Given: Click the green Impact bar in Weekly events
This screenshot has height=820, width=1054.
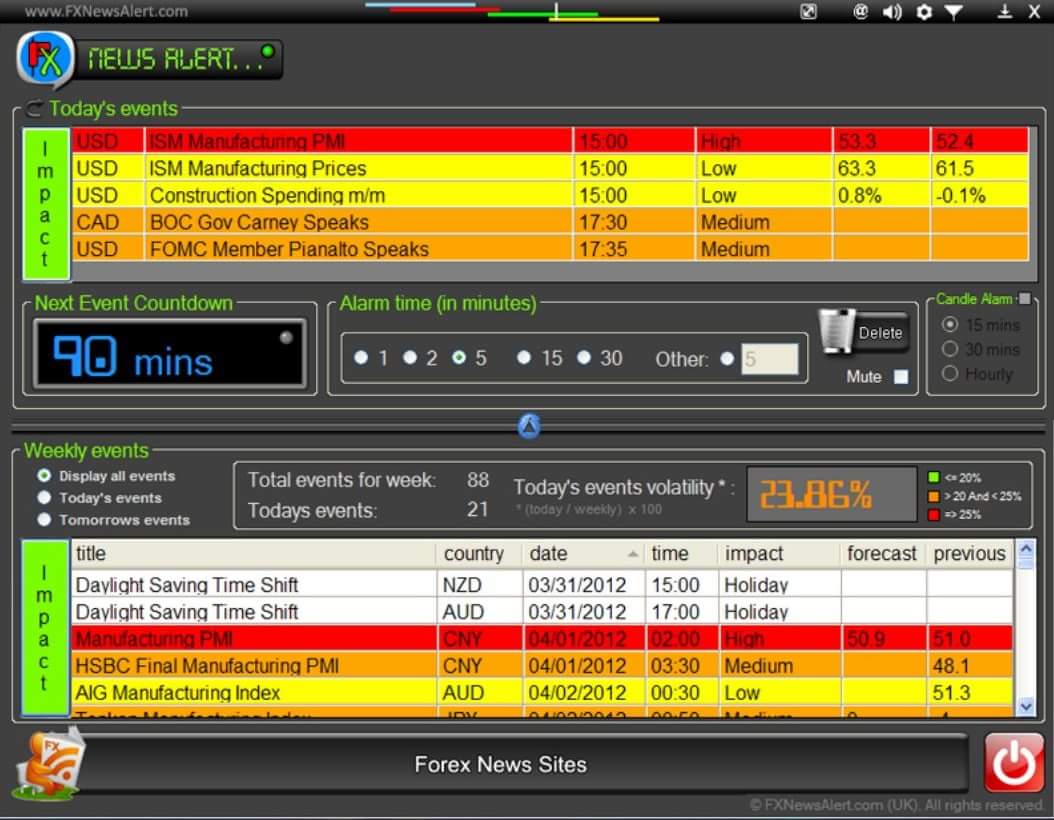Looking at the screenshot, I should pyautogui.click(x=45, y=628).
